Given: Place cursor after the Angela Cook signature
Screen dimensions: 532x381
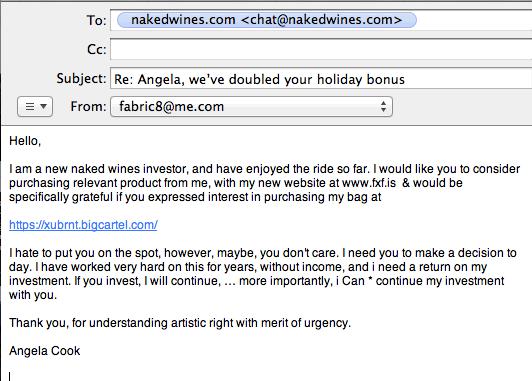Looking at the screenshot, I should (81, 351).
